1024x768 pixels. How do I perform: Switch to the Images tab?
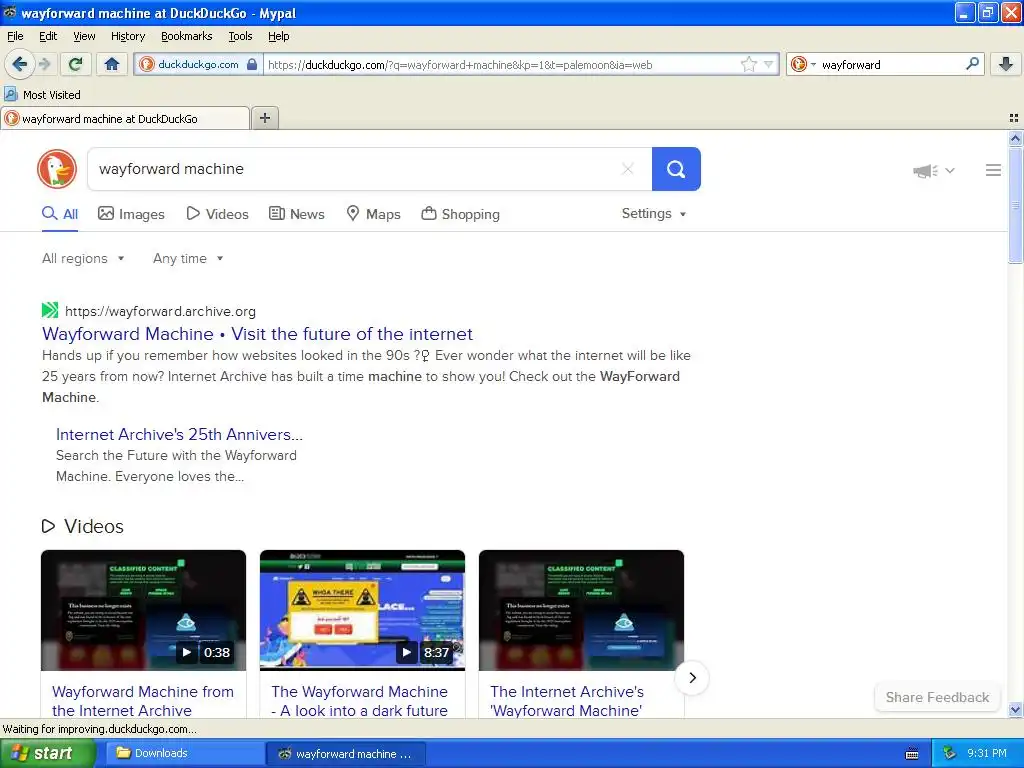click(131, 214)
